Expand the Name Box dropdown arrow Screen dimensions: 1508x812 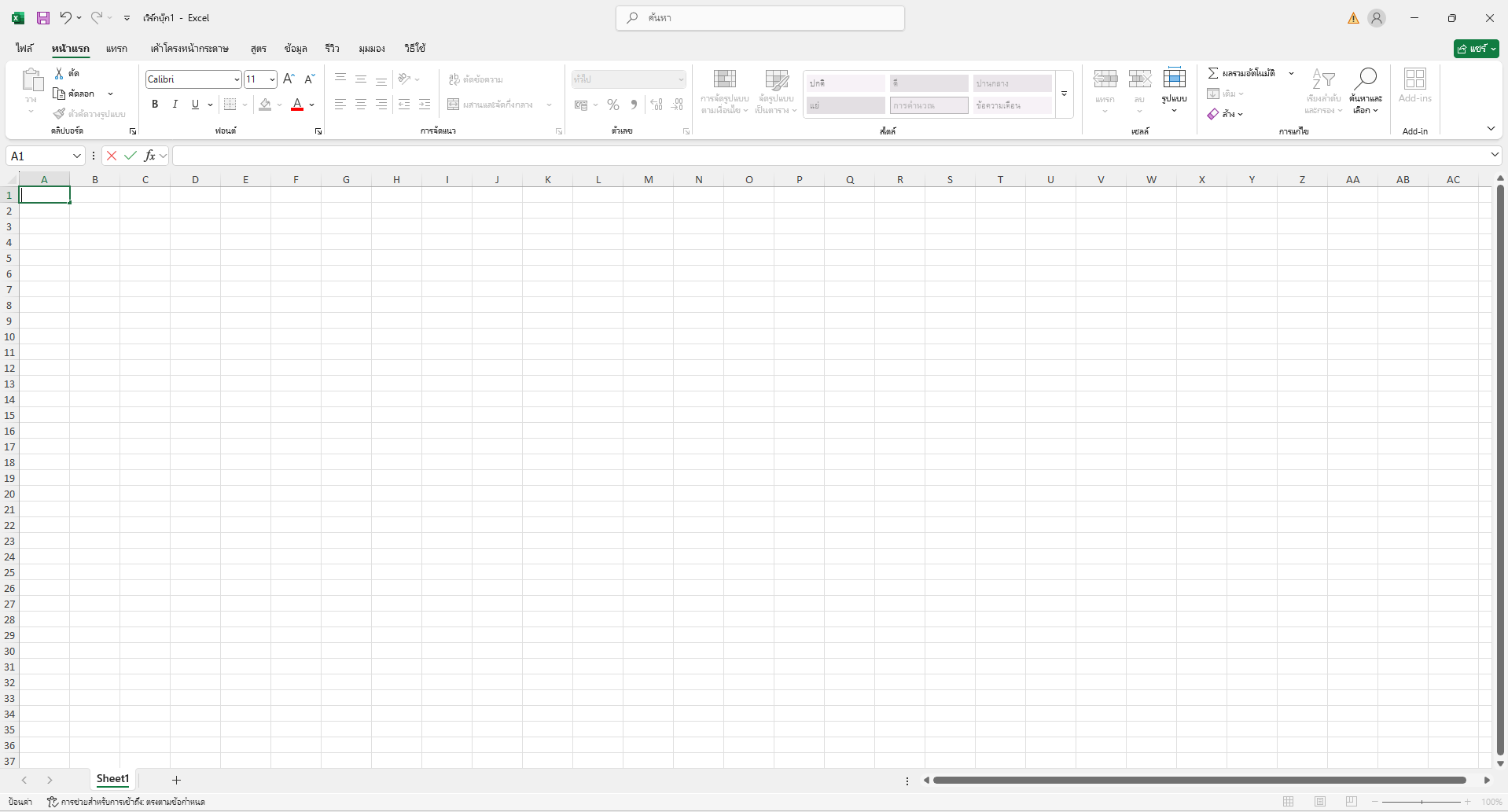(x=77, y=156)
